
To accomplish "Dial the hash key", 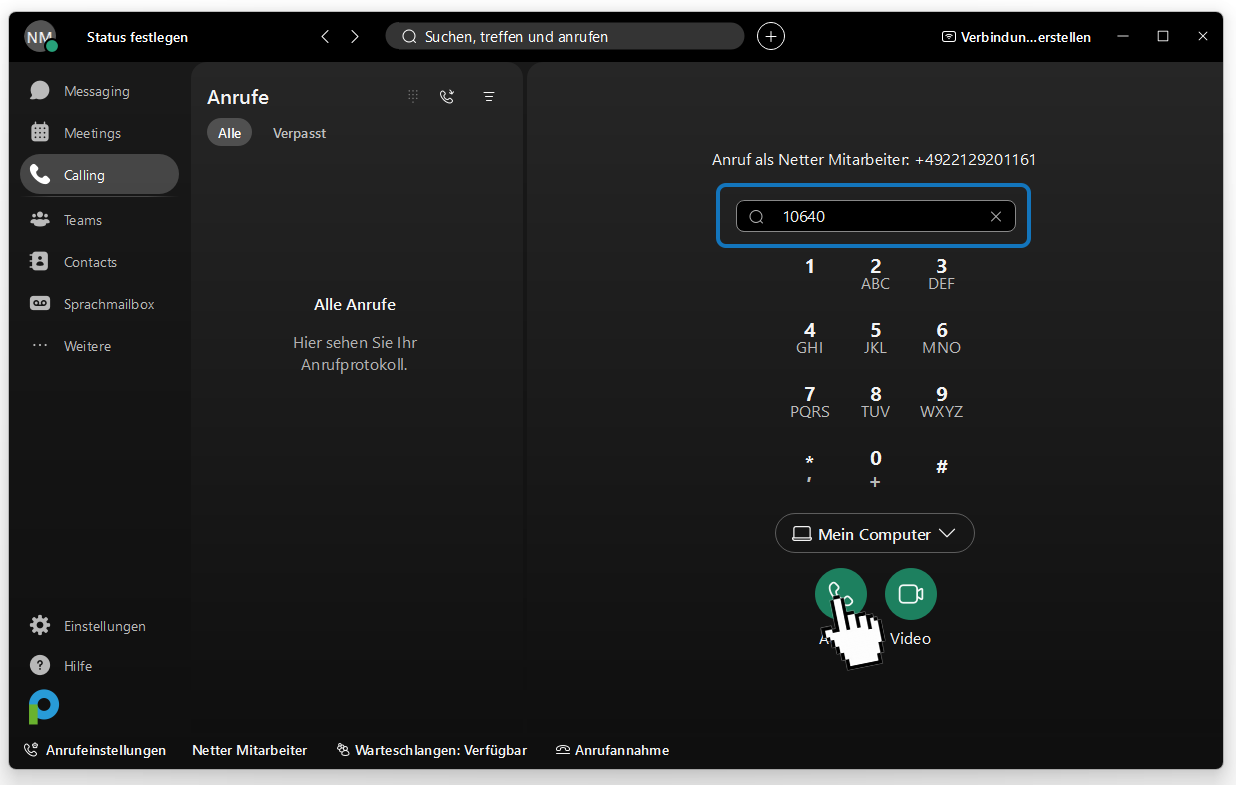I will [942, 467].
